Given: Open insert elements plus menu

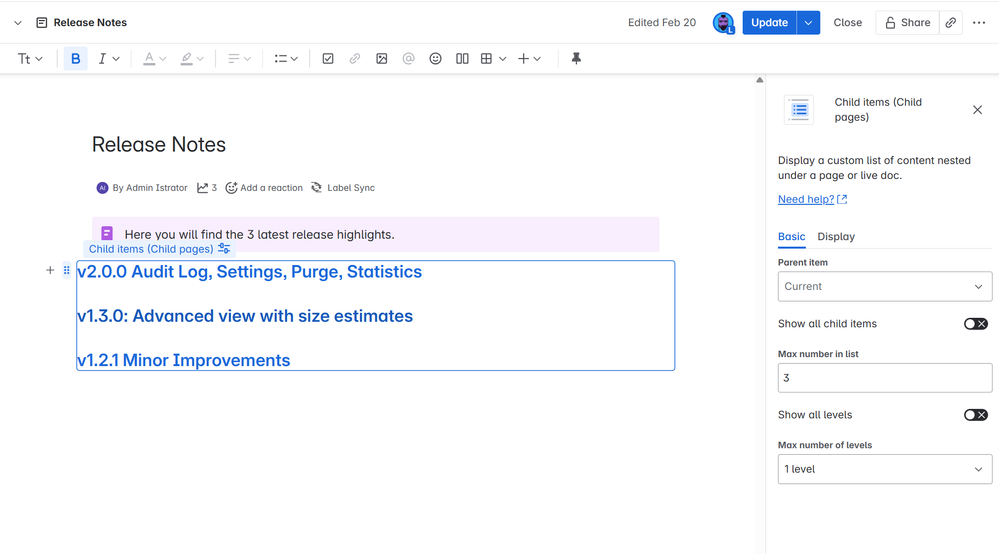Looking at the screenshot, I should (529, 59).
